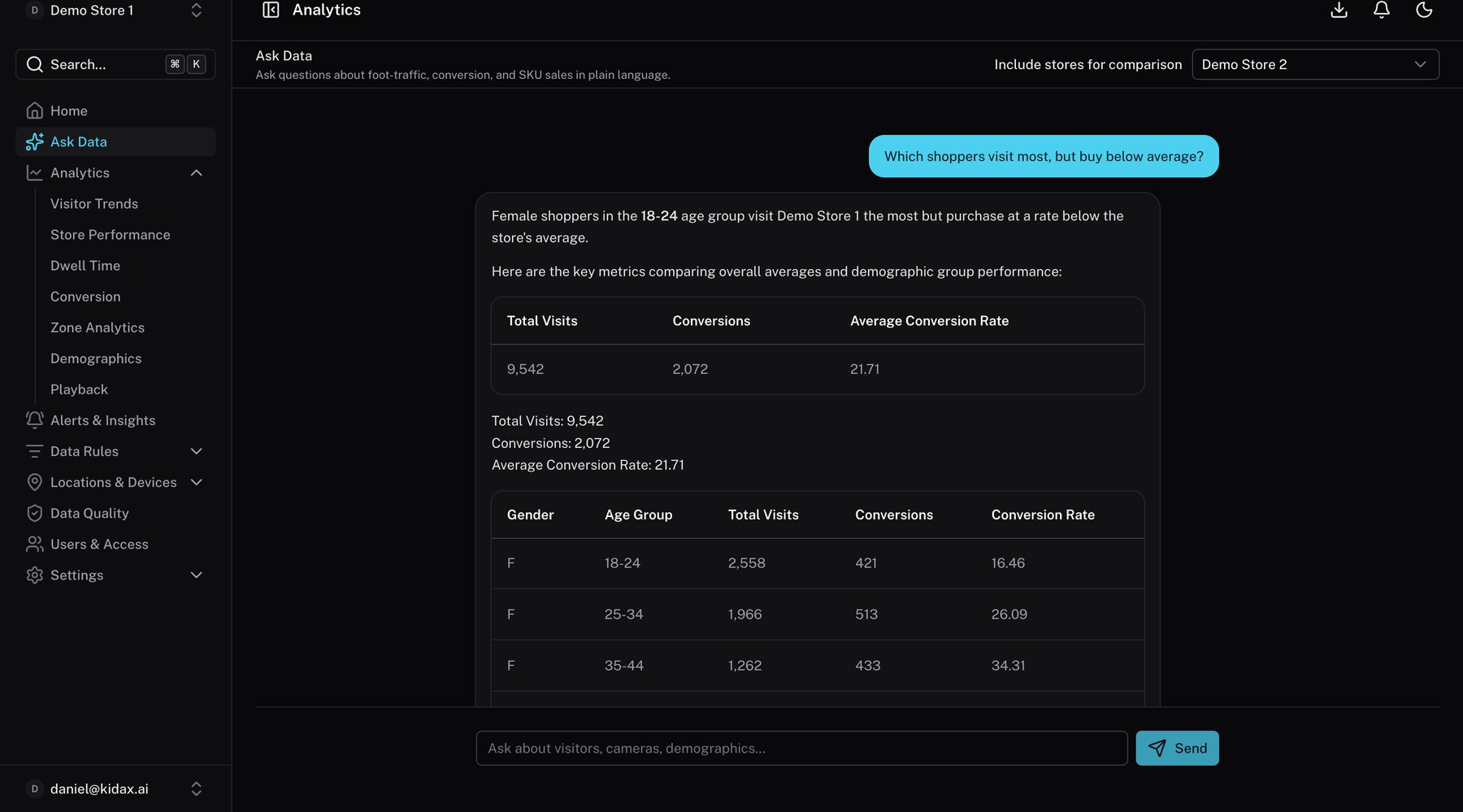This screenshot has width=1463, height=812.
Task: Click the ⌘ shortcut key badge in search
Action: (175, 64)
